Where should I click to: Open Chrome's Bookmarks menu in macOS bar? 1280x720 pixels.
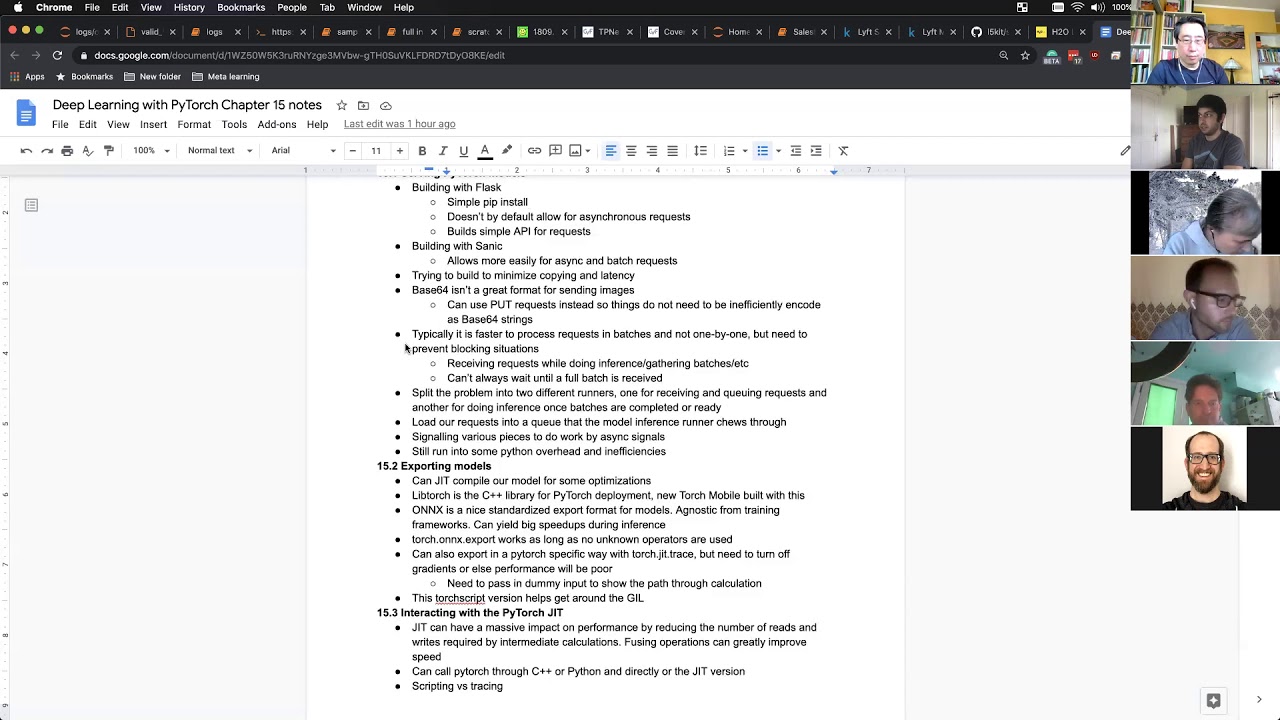241,7
